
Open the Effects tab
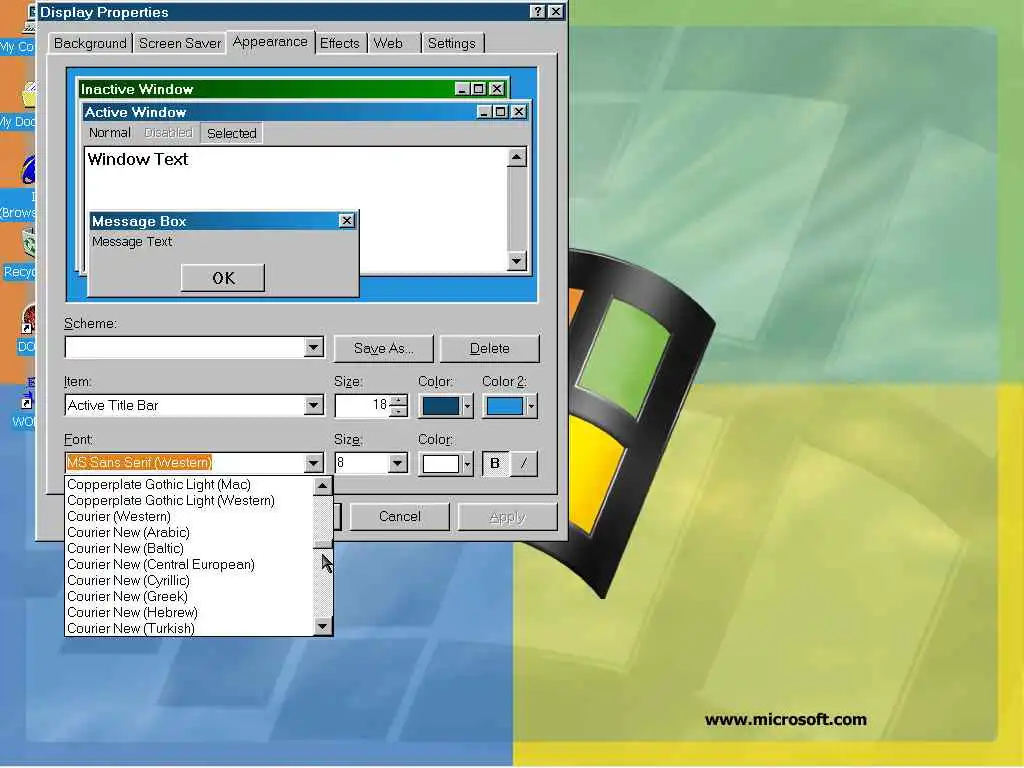pos(340,43)
